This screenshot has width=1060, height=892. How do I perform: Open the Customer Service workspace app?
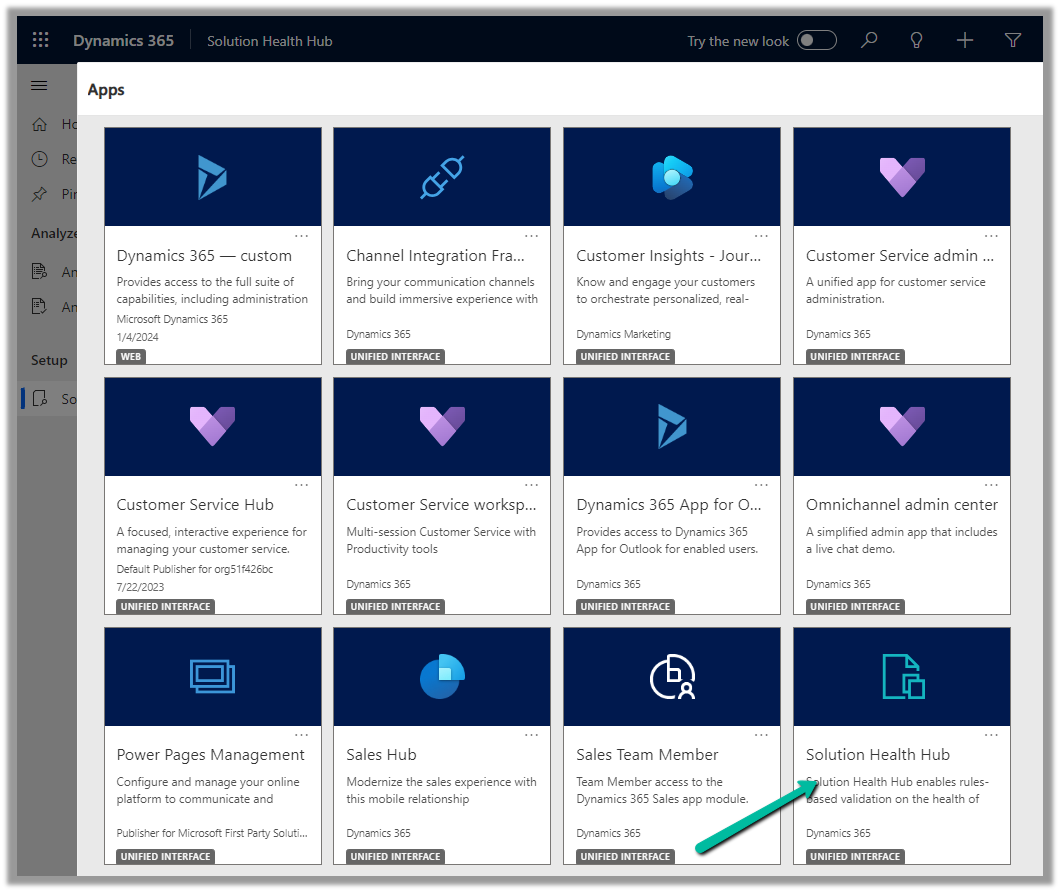pos(441,505)
